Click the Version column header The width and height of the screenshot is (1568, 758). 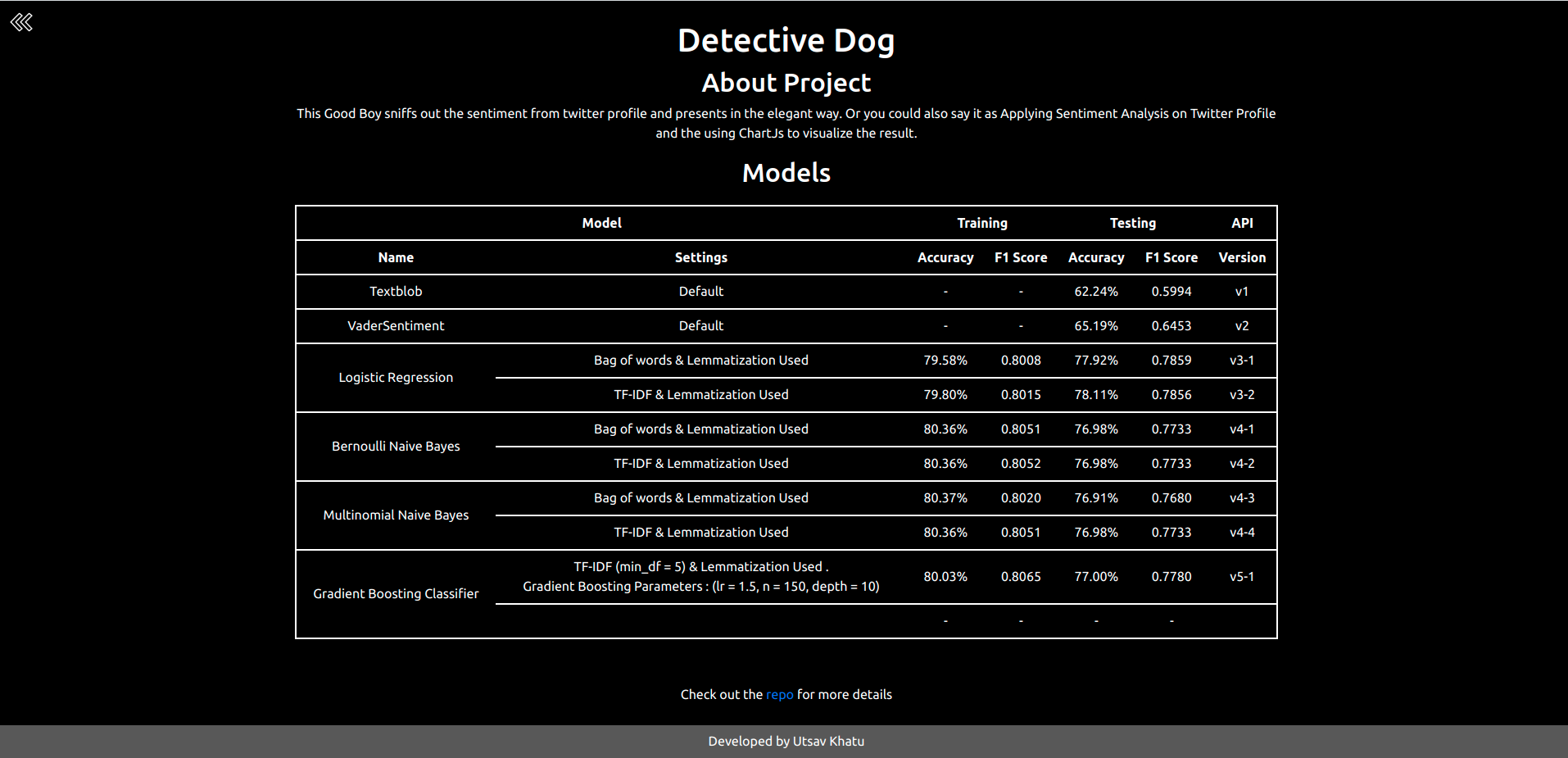pyautogui.click(x=1242, y=257)
